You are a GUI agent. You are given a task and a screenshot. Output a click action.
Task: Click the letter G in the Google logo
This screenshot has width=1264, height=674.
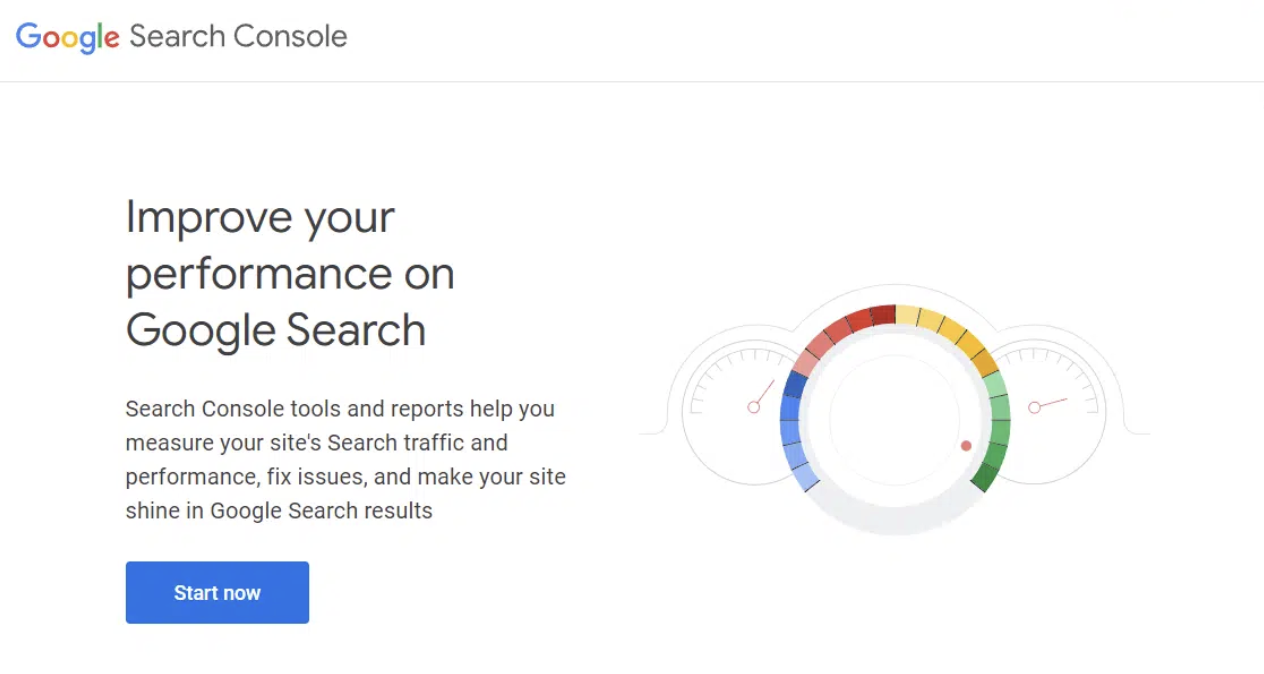[x=27, y=37]
